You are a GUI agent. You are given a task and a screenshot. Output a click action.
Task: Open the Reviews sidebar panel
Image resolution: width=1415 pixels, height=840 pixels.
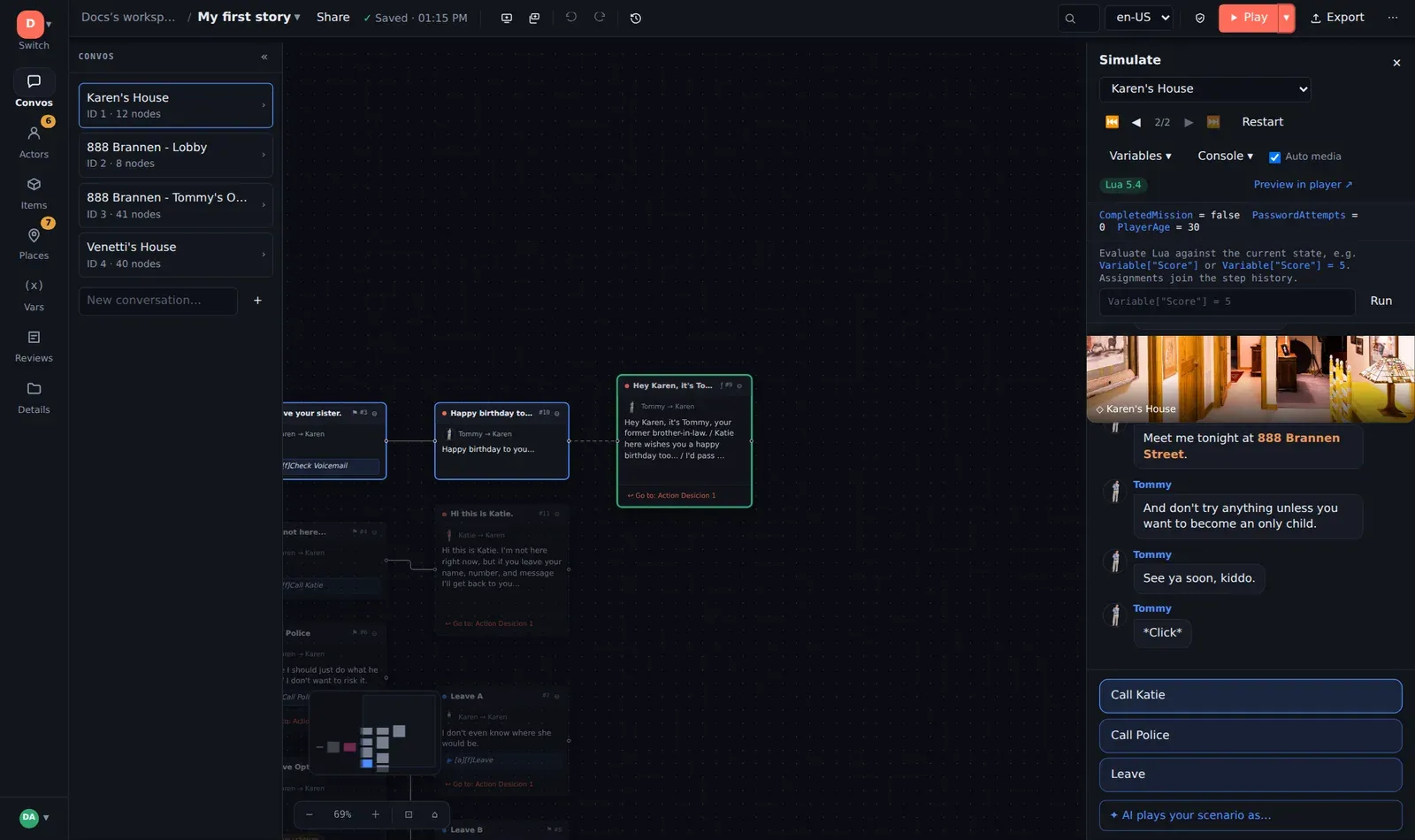point(34,346)
